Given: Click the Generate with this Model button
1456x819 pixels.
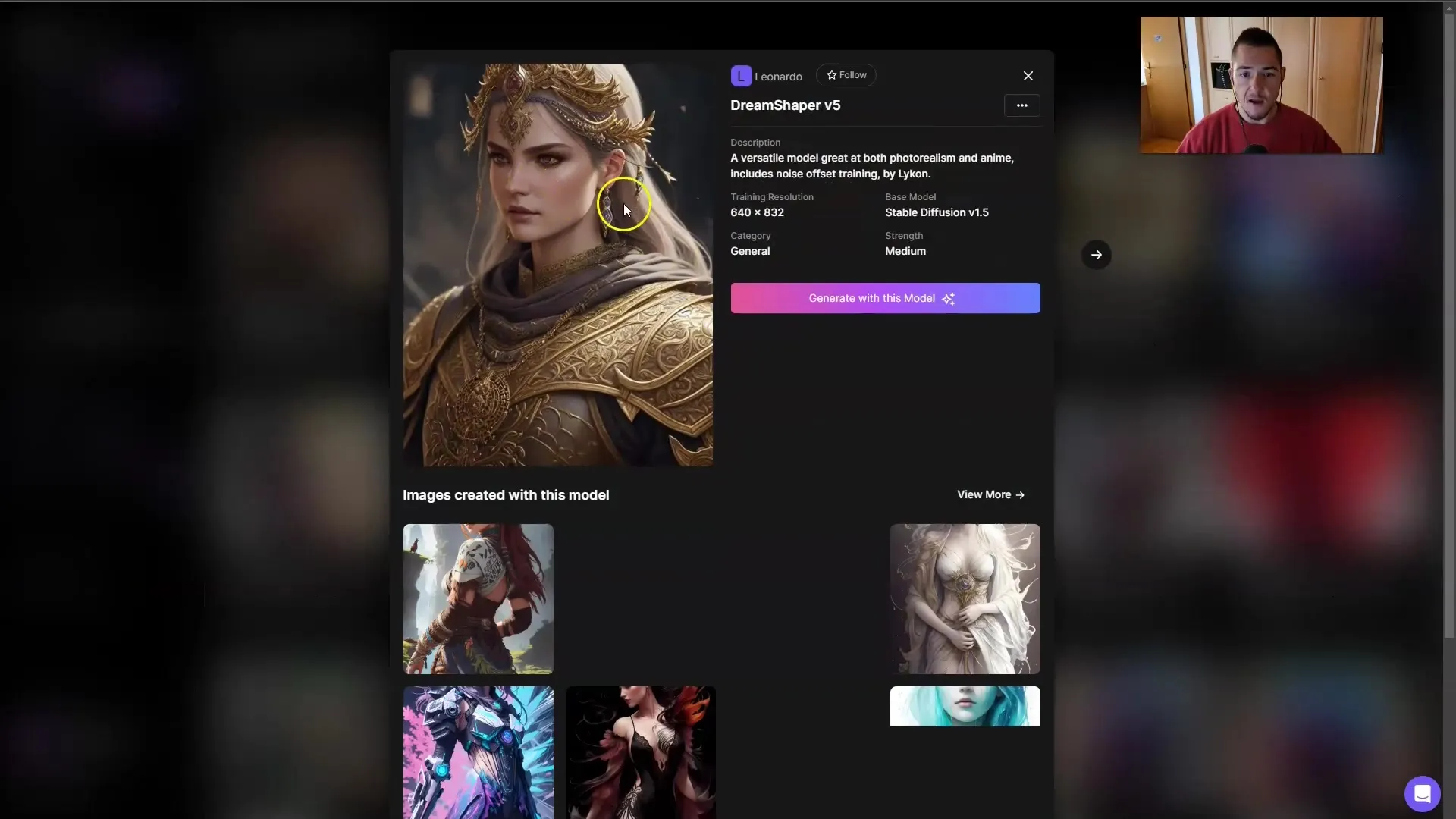Looking at the screenshot, I should (884, 297).
